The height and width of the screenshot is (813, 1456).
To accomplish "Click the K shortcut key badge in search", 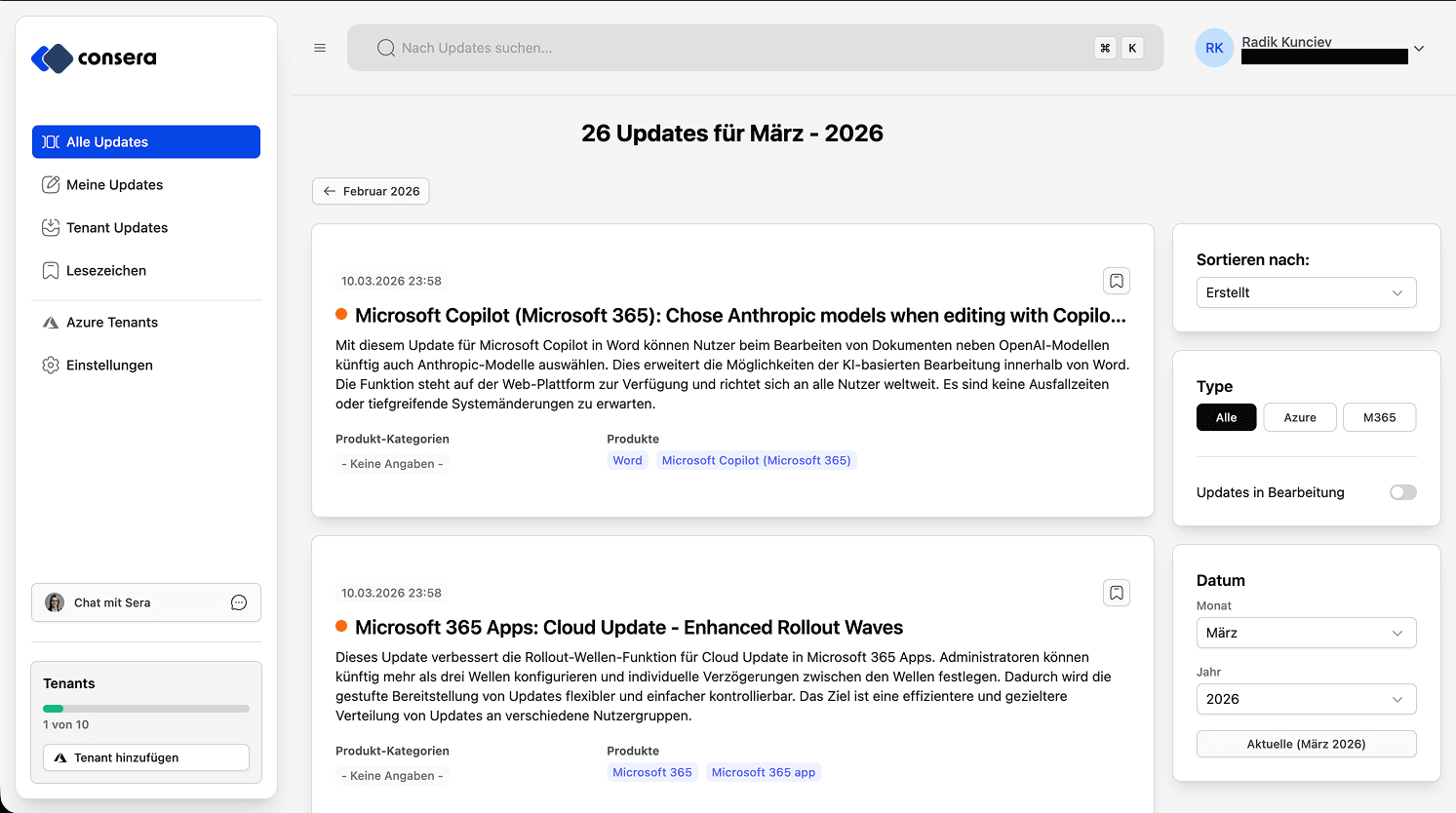I will pos(1132,48).
